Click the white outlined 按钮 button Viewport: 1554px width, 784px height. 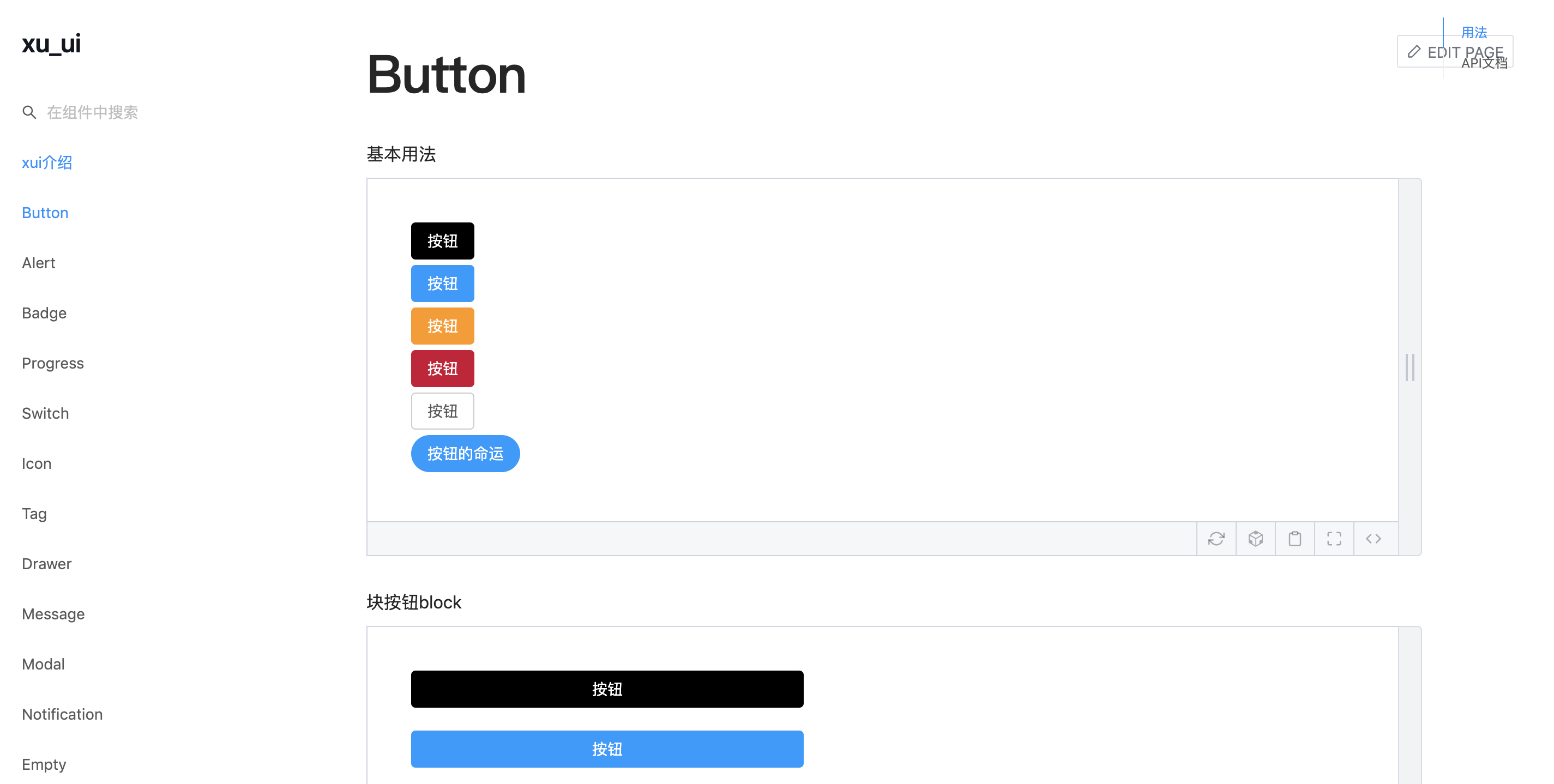point(442,411)
